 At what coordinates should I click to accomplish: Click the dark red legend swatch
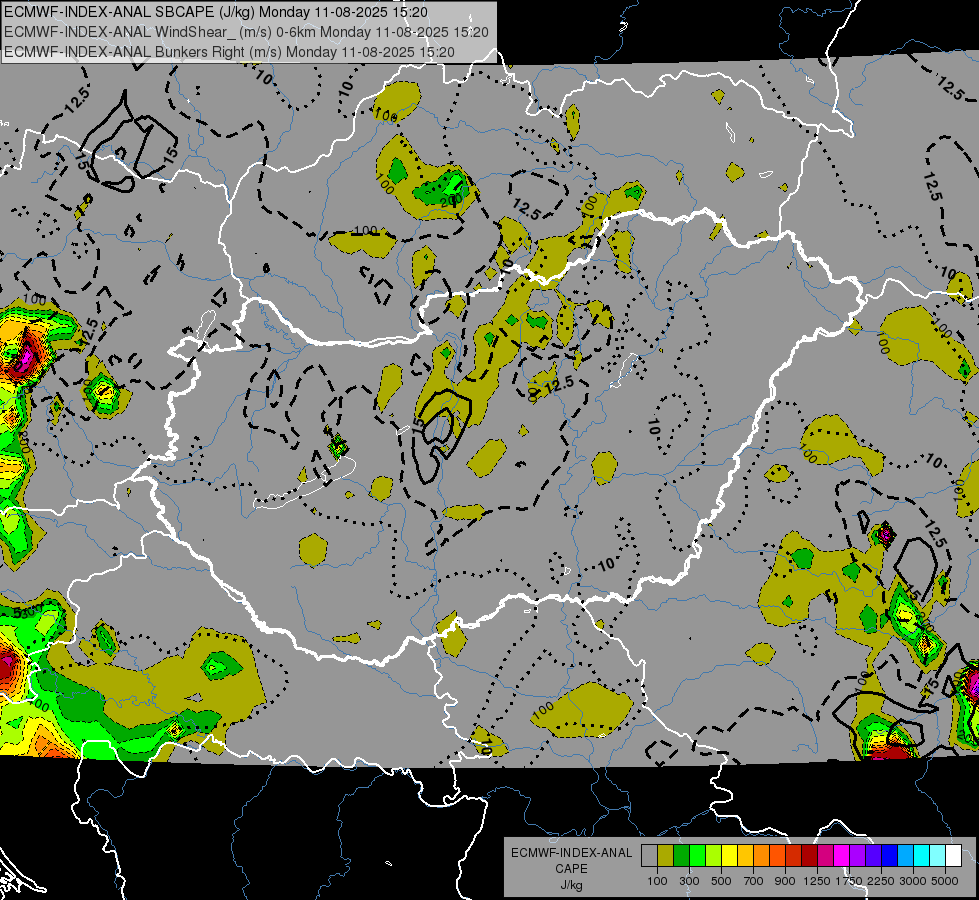click(809, 856)
